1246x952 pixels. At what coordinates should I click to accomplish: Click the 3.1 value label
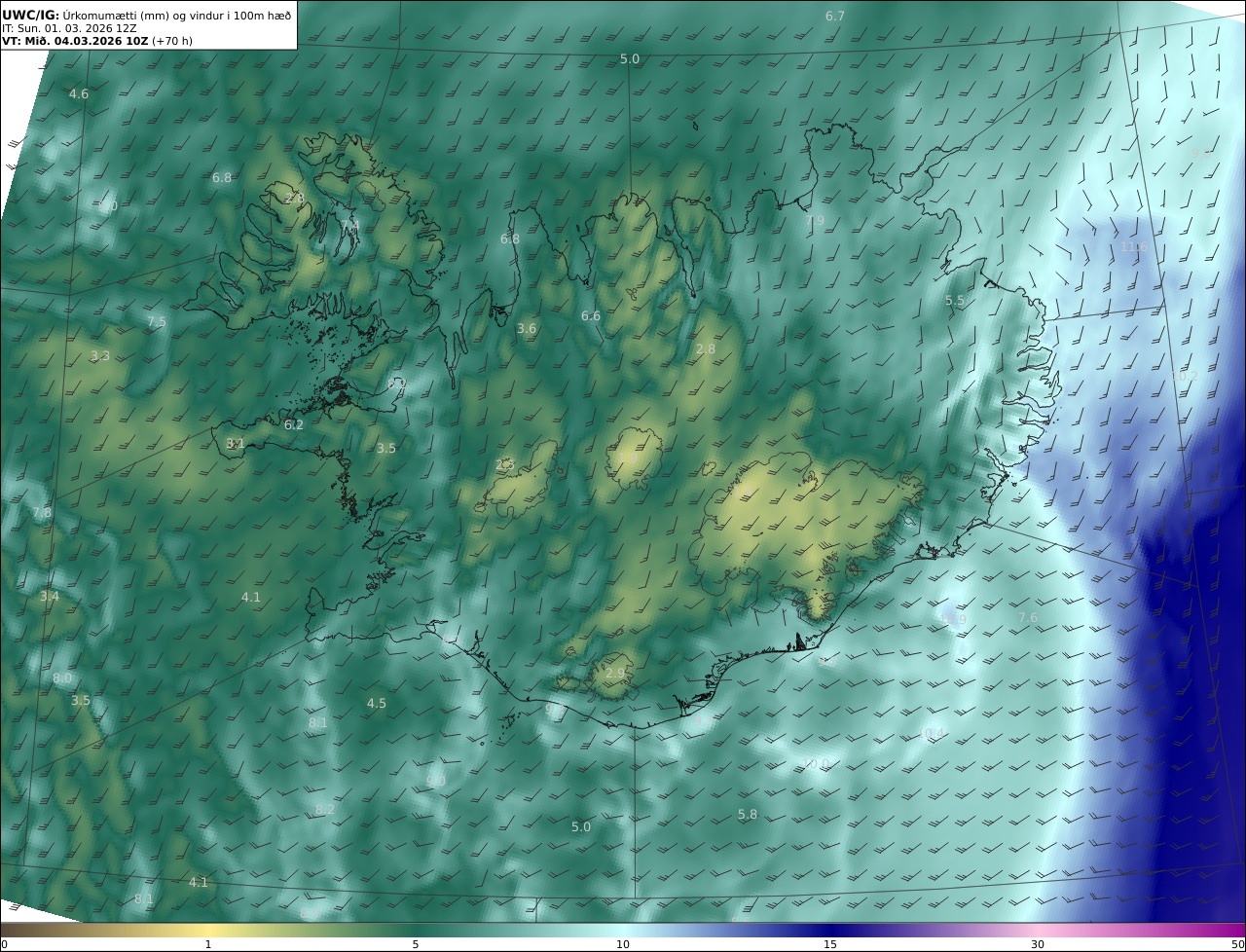click(x=236, y=443)
